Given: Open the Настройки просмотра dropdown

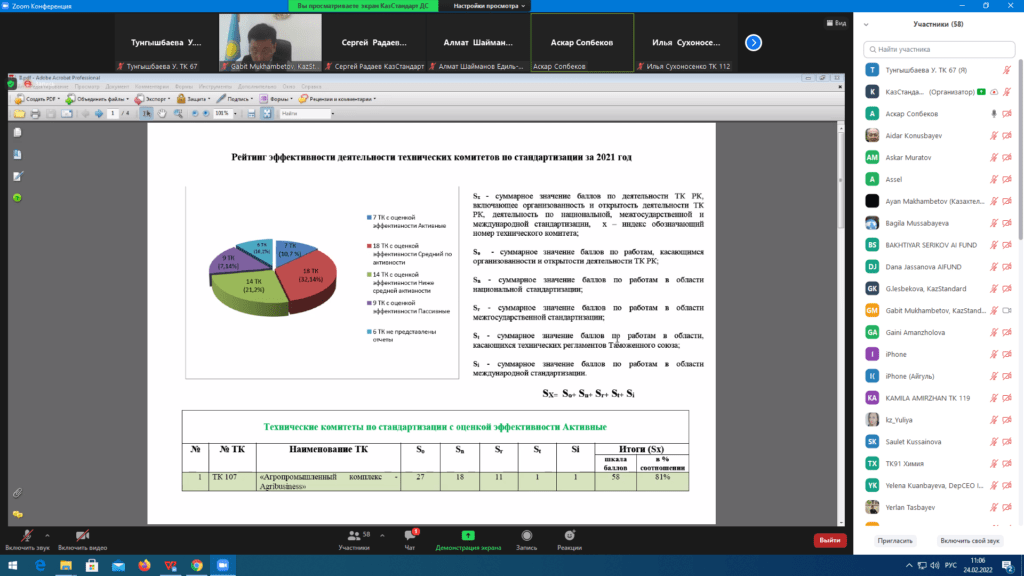Looking at the screenshot, I should 489,6.
